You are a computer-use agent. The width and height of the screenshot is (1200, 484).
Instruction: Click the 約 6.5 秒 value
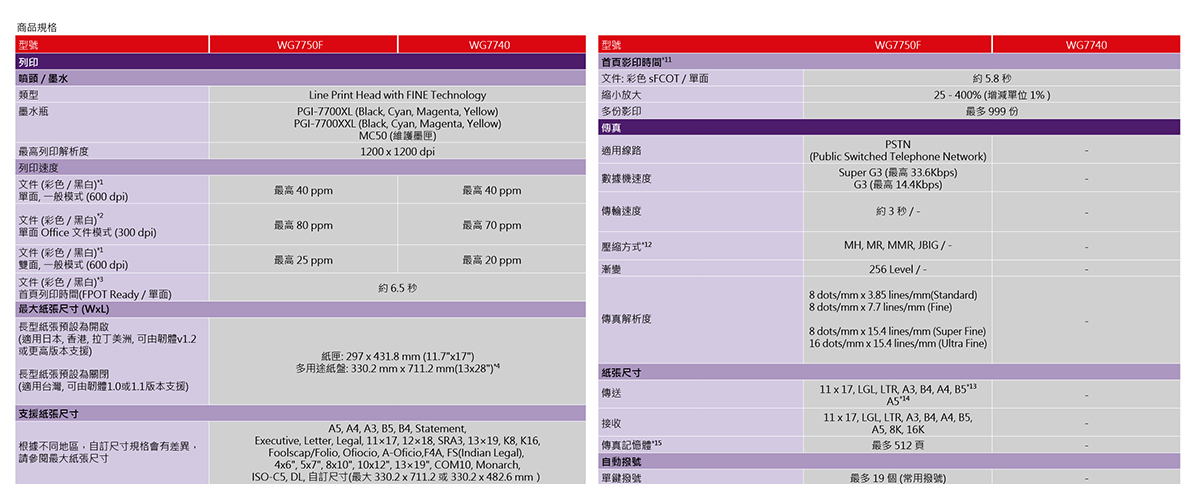point(397,288)
